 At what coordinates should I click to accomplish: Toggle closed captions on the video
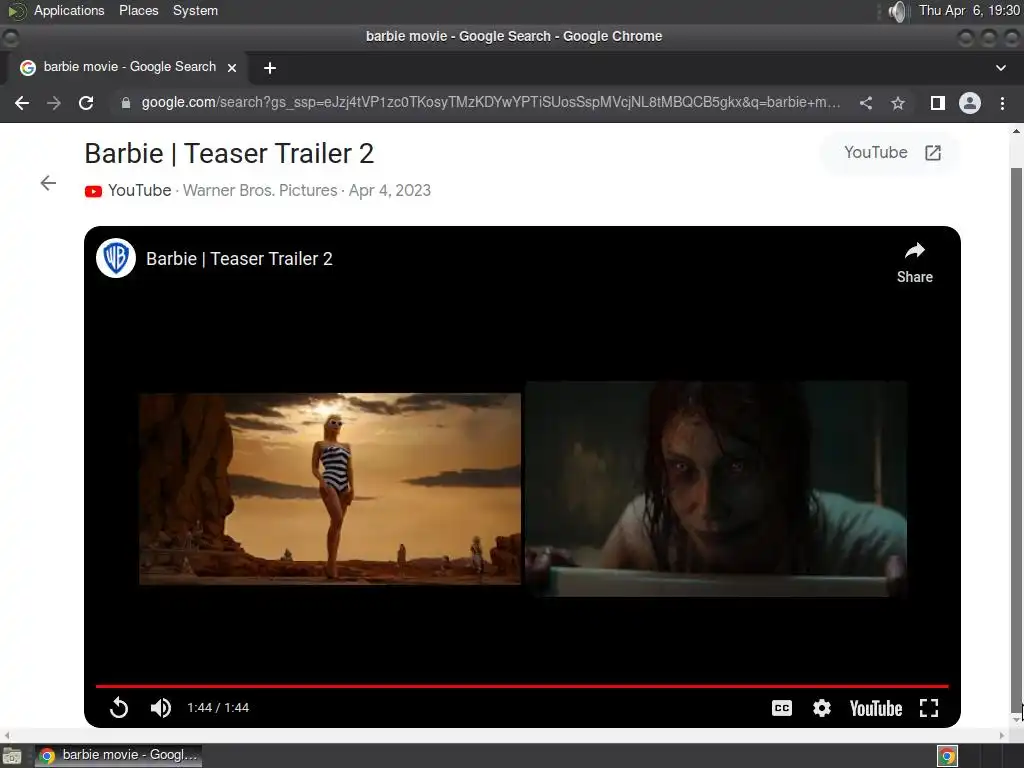(782, 708)
